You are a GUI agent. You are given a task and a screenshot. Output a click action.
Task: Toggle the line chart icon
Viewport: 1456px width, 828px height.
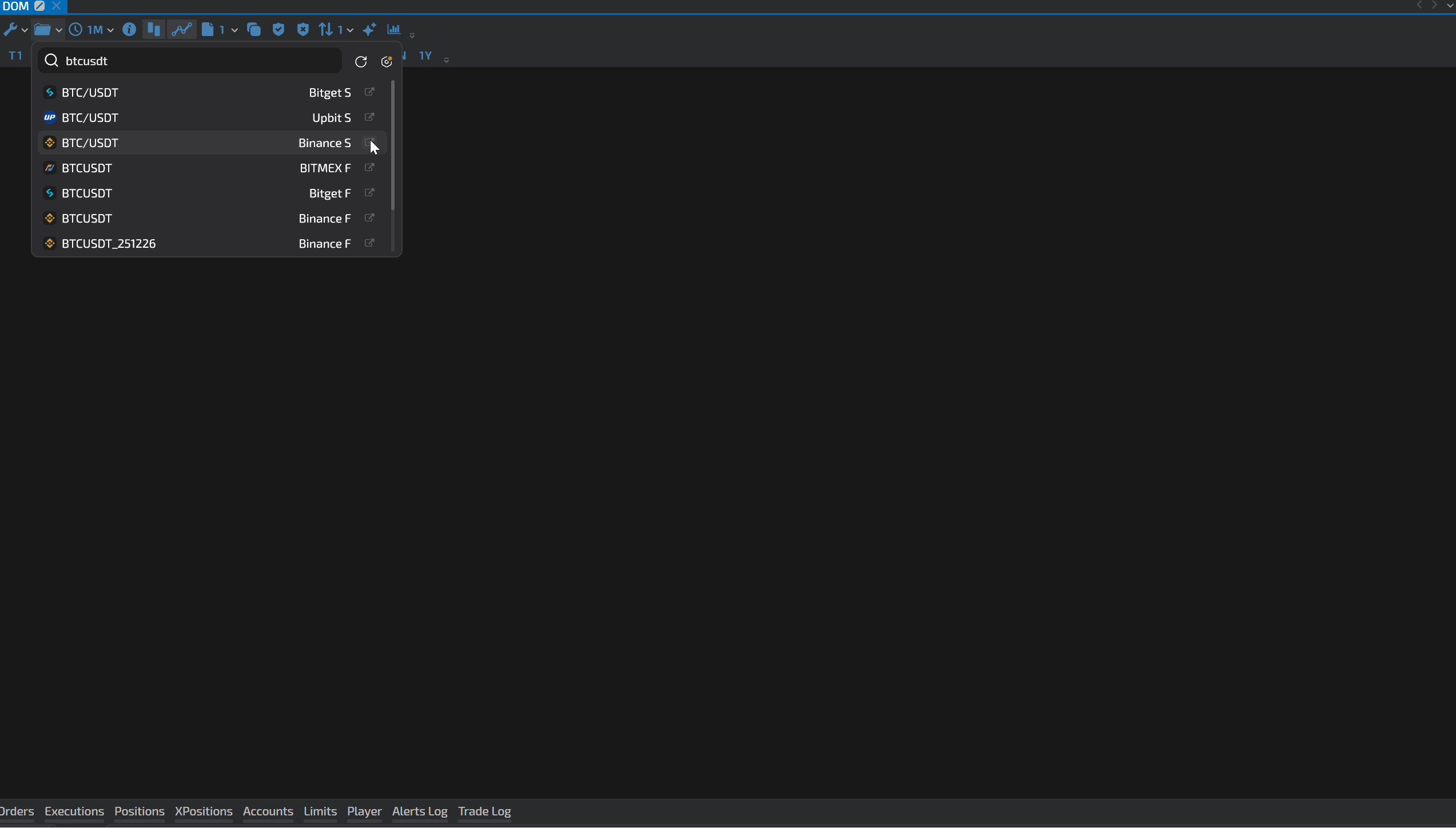click(182, 30)
